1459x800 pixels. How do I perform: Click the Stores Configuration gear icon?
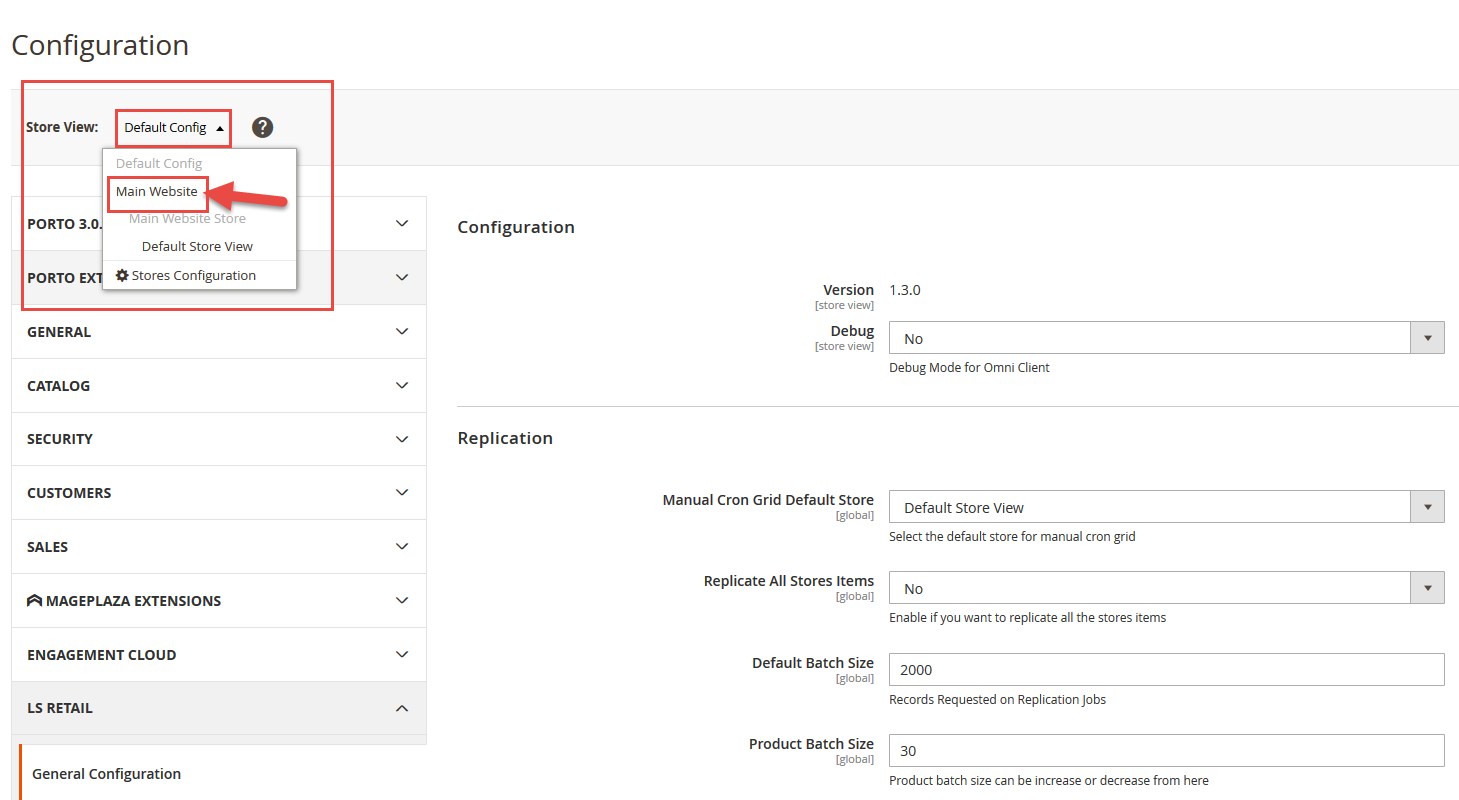(x=122, y=275)
